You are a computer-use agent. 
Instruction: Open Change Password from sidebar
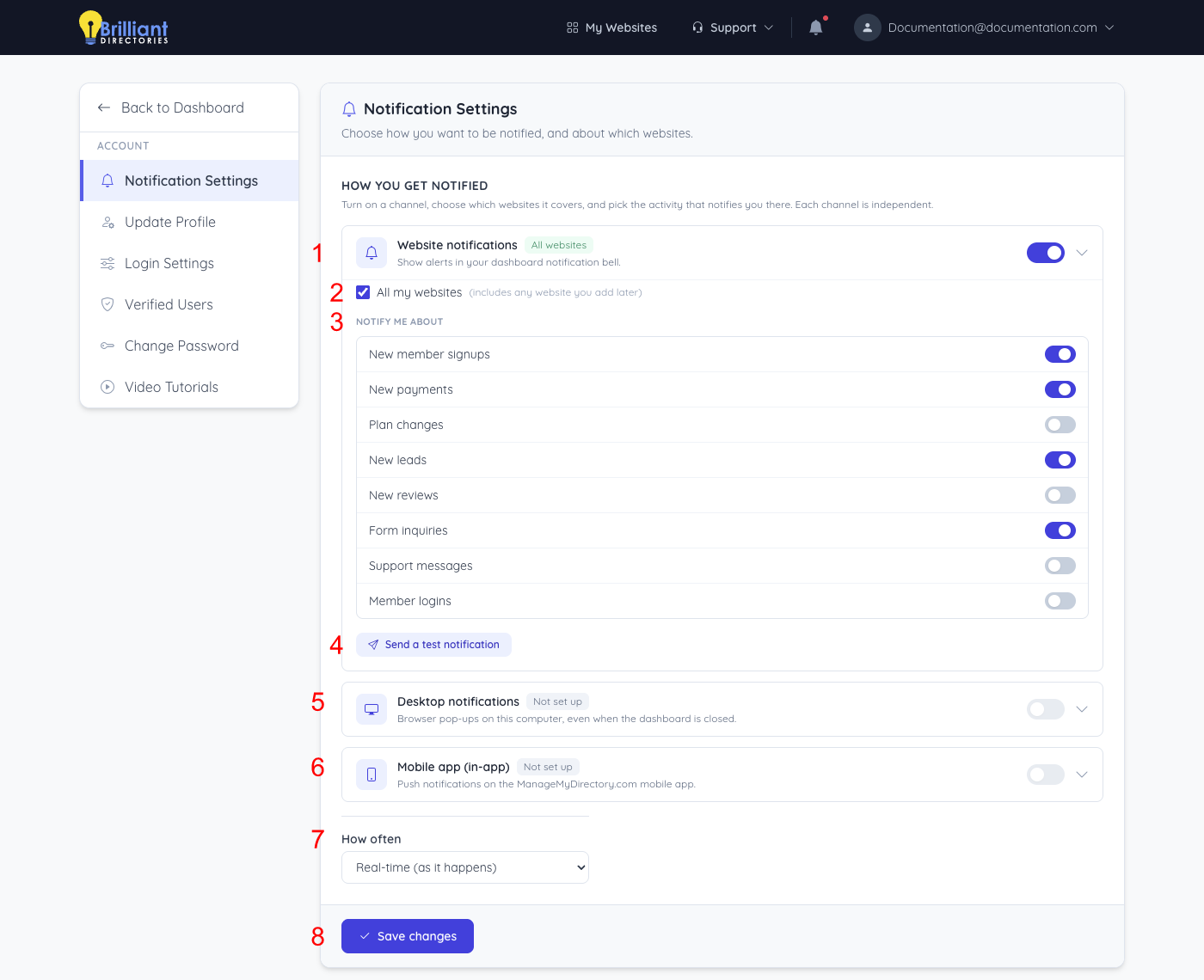tap(189, 346)
